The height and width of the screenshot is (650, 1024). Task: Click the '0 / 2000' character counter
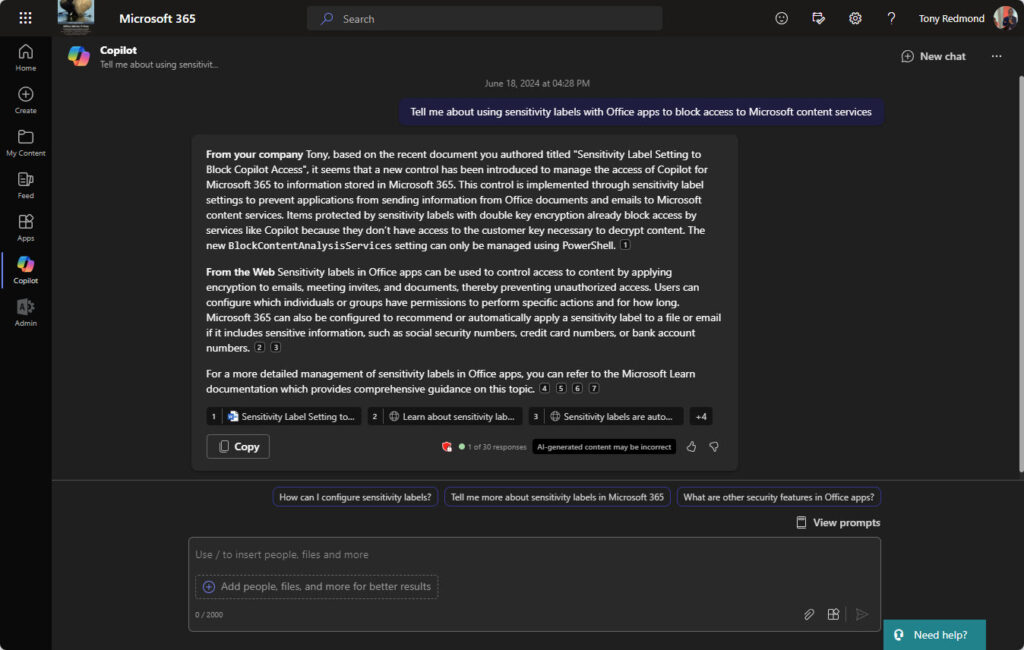click(209, 615)
